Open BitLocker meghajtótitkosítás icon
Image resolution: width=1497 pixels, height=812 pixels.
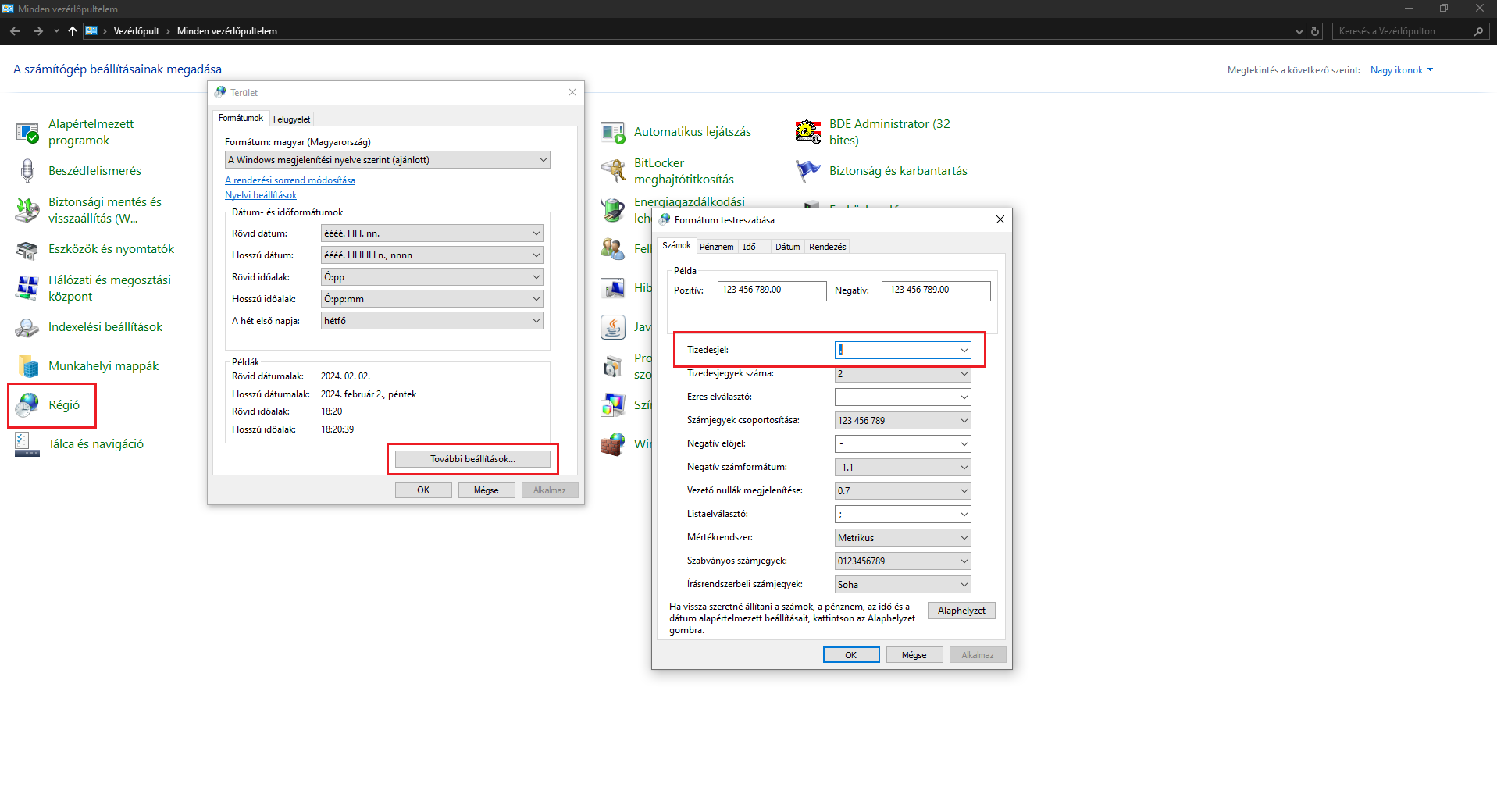613,170
